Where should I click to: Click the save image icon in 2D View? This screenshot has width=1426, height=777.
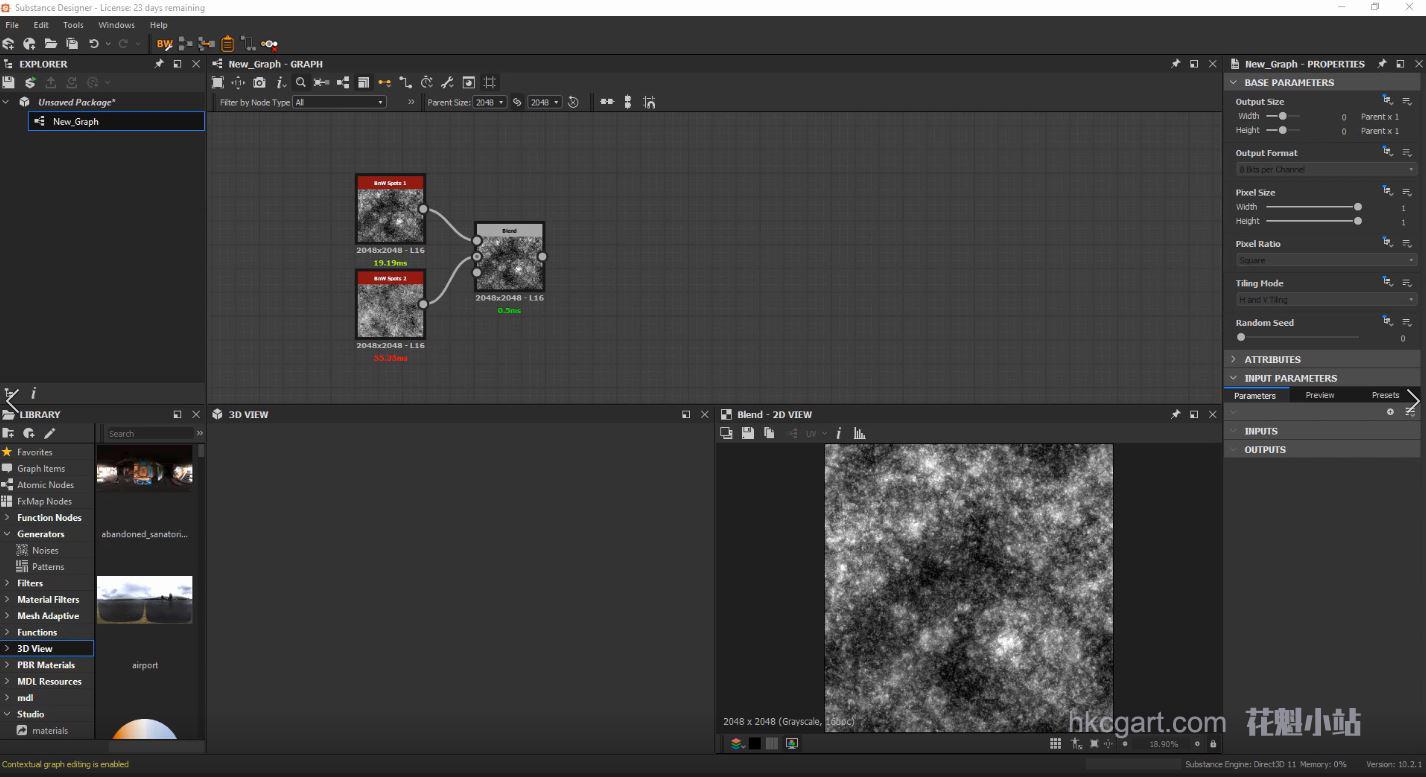(747, 433)
